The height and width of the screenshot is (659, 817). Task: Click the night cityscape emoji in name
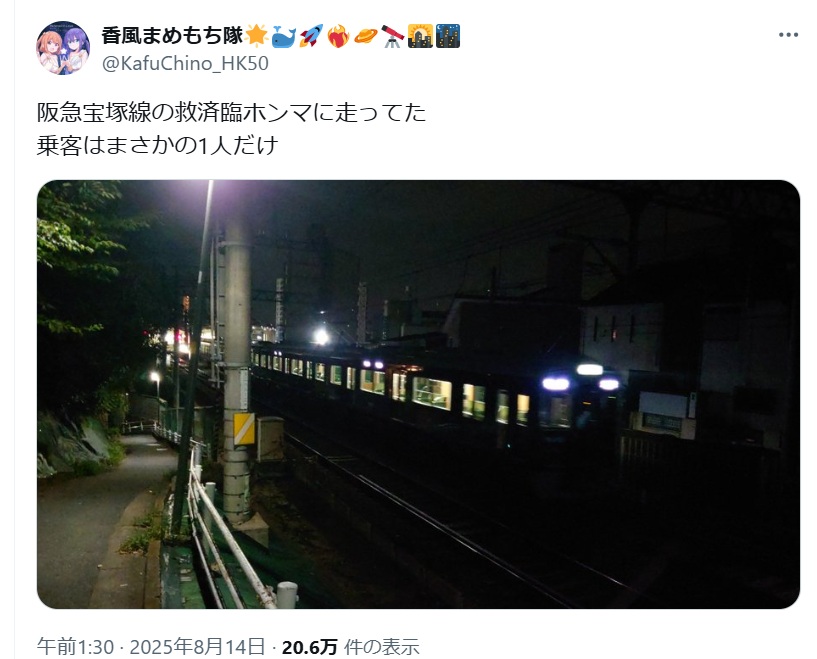[448, 36]
